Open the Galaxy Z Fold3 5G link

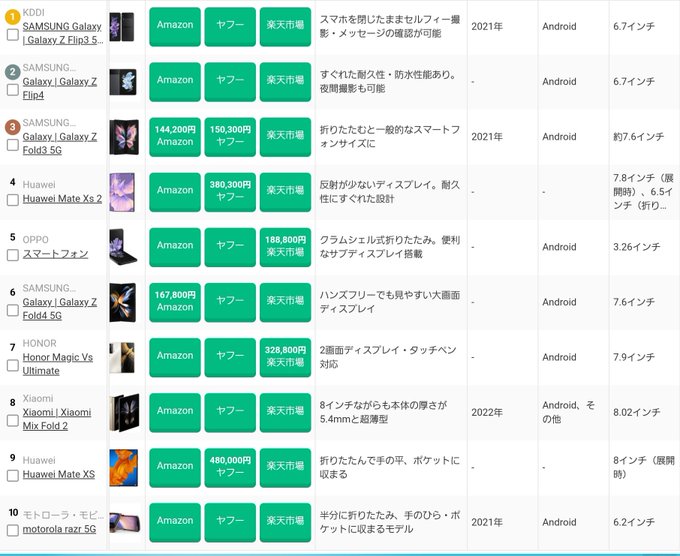pos(60,143)
